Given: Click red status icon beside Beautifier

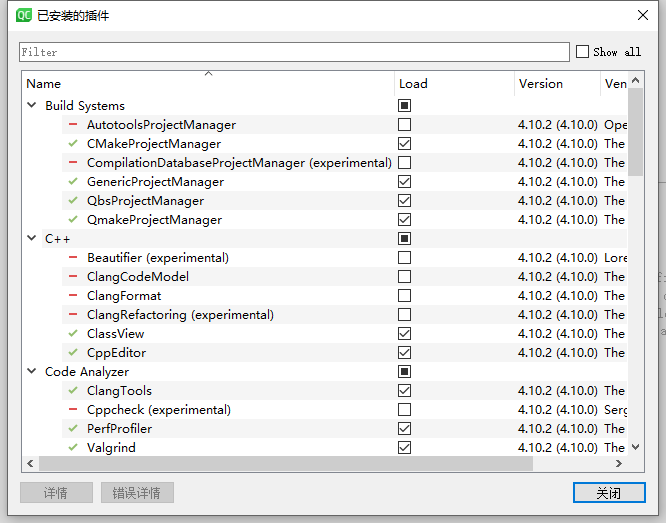Looking at the screenshot, I should point(73,257).
